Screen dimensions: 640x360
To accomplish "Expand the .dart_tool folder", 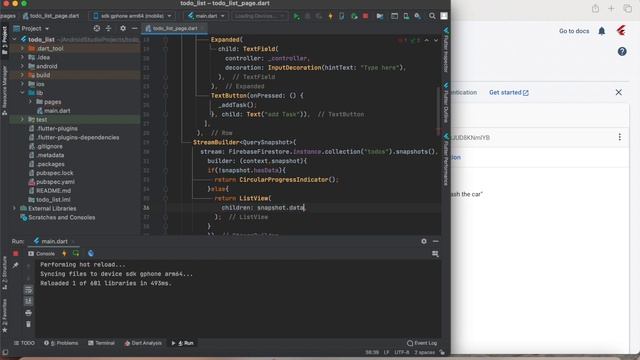I will [22, 48].
